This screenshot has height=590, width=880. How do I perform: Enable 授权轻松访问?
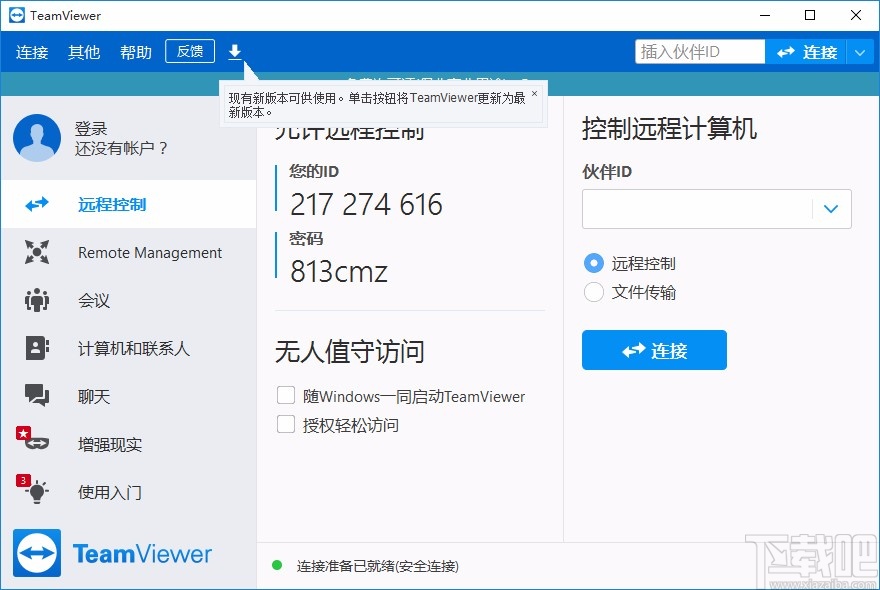pyautogui.click(x=285, y=424)
